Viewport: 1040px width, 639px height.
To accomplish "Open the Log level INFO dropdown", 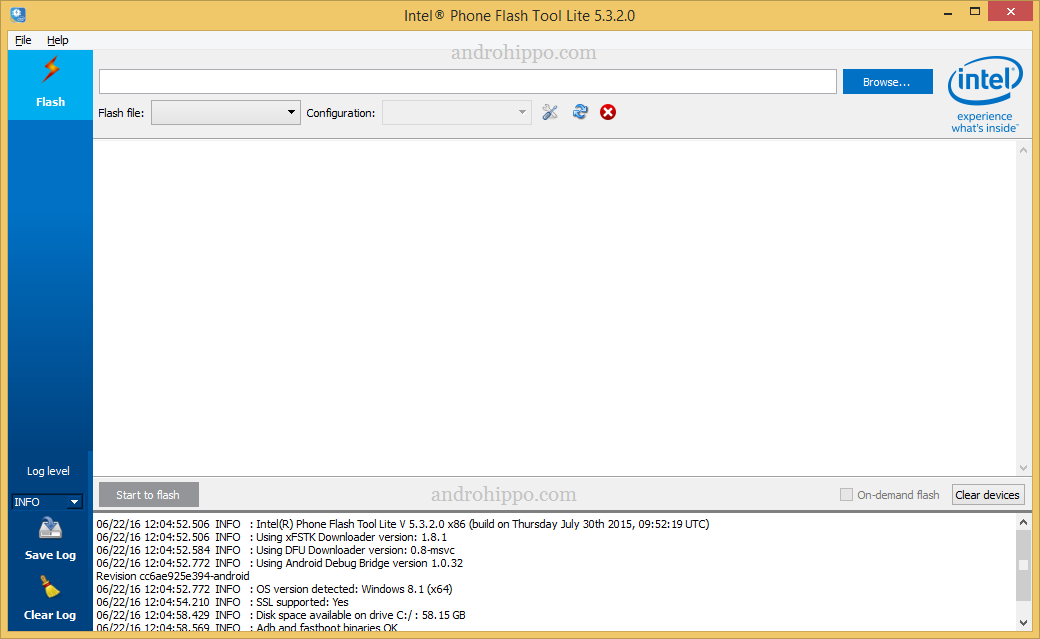I will [x=46, y=502].
